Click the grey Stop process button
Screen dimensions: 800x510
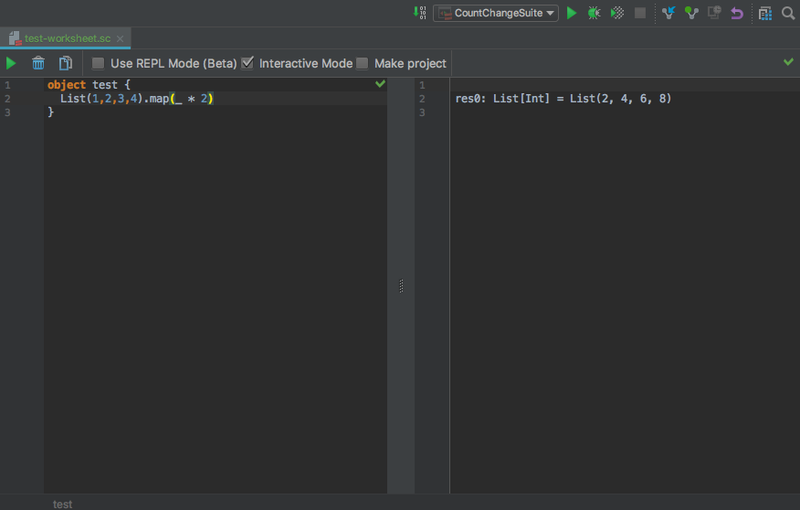640,13
